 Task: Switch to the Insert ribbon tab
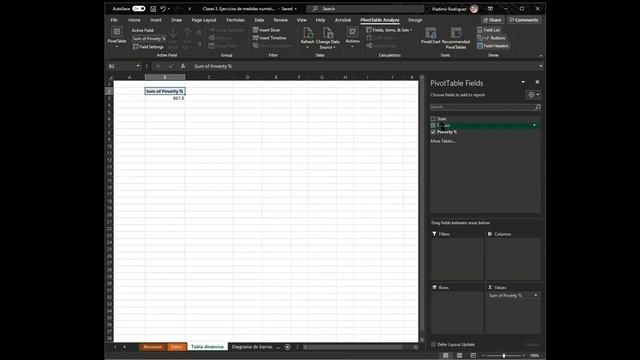point(156,20)
